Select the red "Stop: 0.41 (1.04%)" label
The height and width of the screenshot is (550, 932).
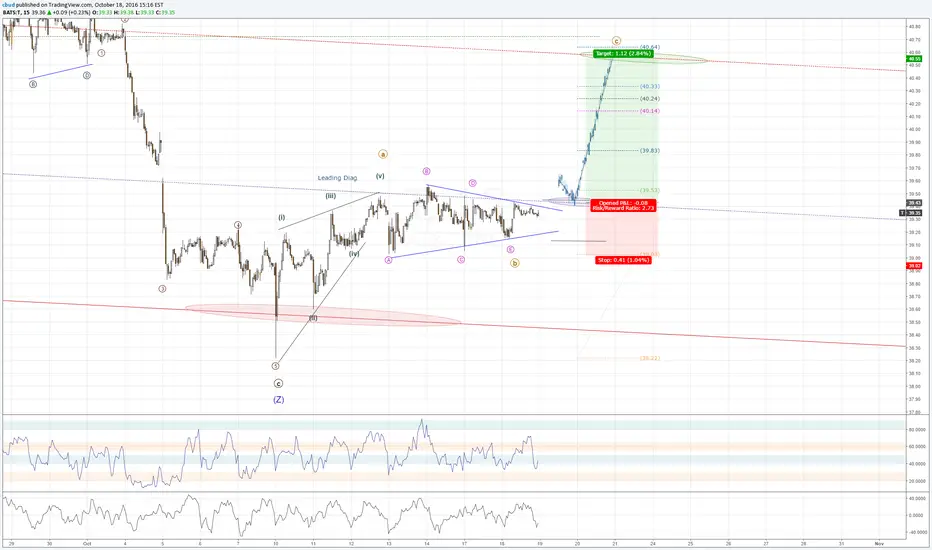click(x=623, y=260)
